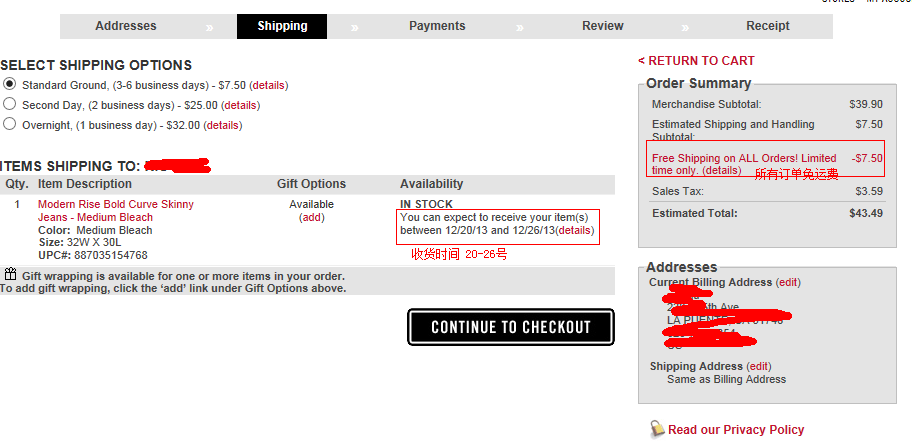The width and height of the screenshot is (912, 445).
Task: Select Overnight shipping radio button
Action: [9, 124]
